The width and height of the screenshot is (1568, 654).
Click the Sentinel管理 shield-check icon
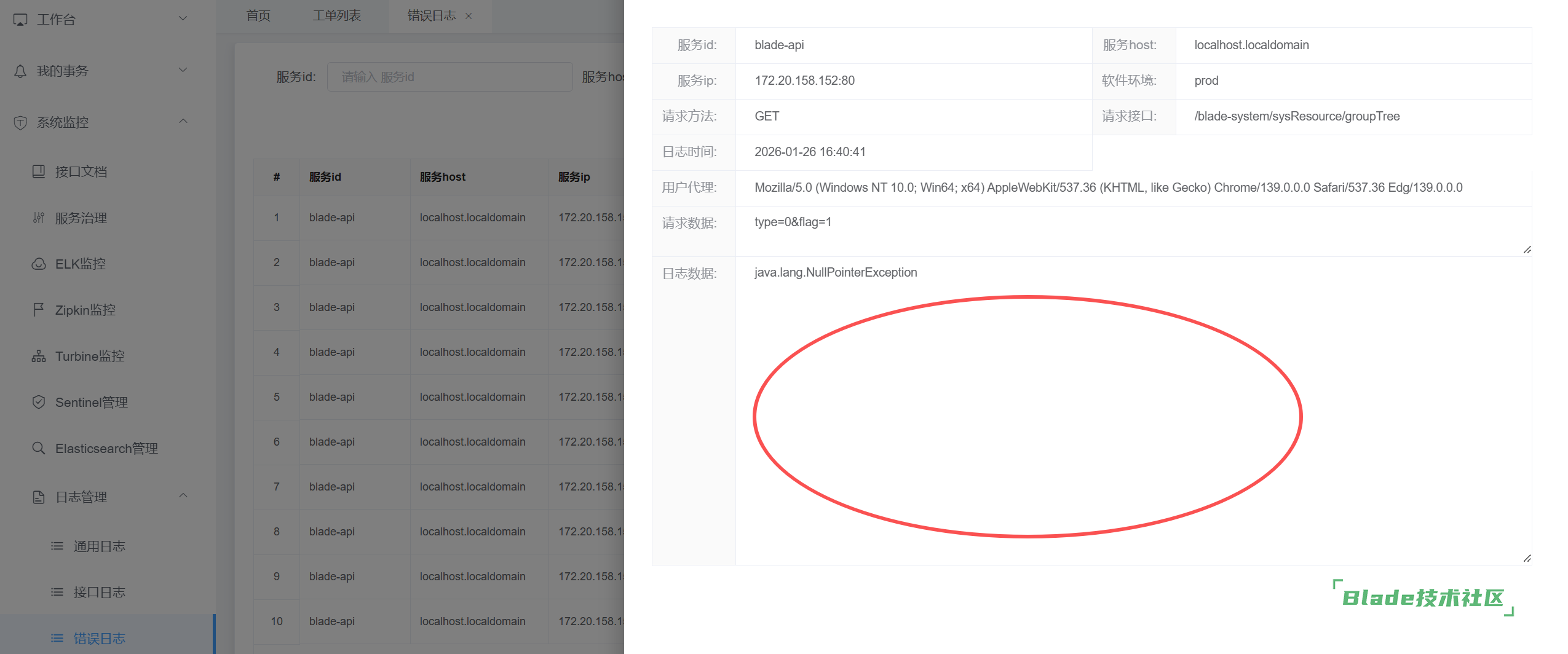point(39,402)
